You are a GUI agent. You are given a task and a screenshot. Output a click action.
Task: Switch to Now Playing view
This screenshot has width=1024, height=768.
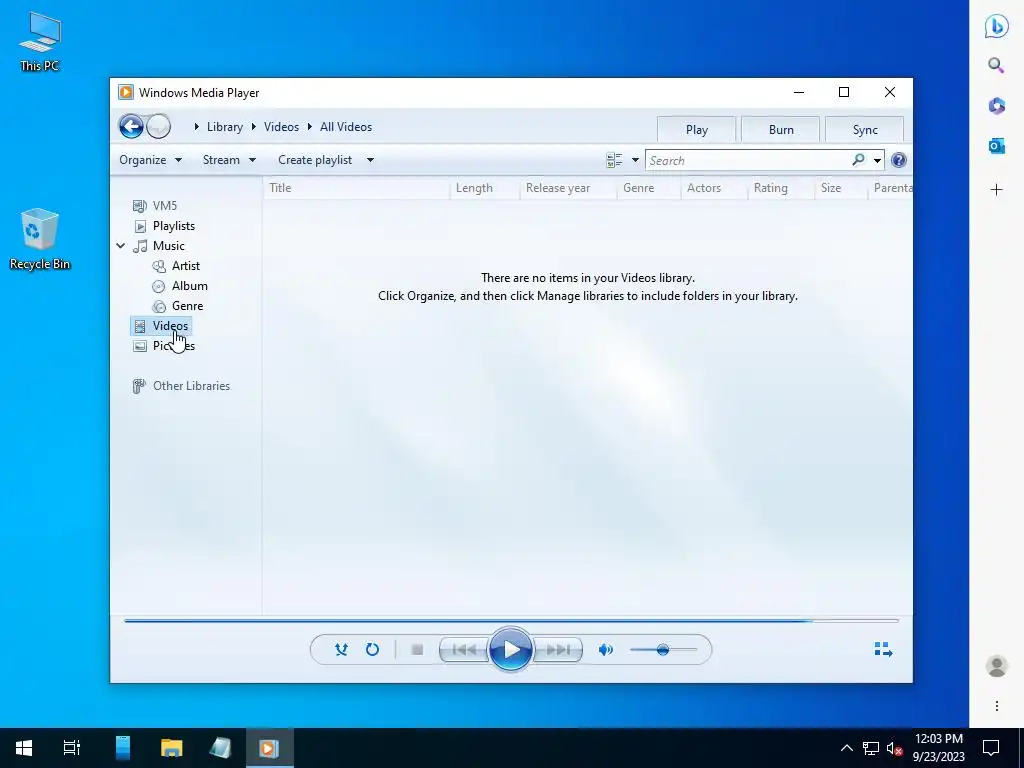point(883,649)
